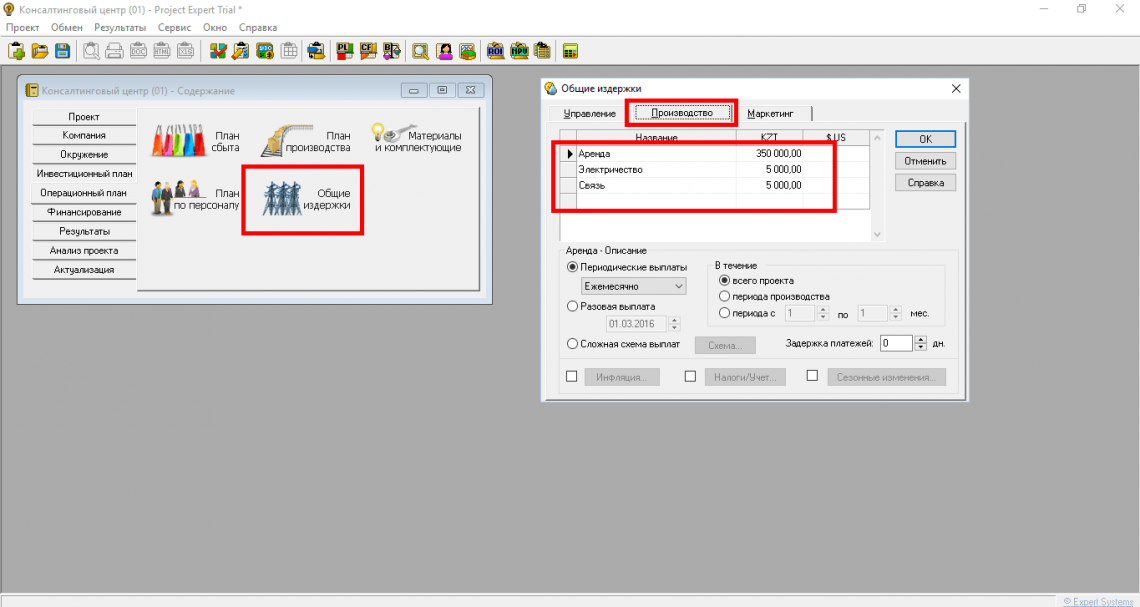
Task: Switch to the Маркетинг tab
Action: (x=771, y=114)
